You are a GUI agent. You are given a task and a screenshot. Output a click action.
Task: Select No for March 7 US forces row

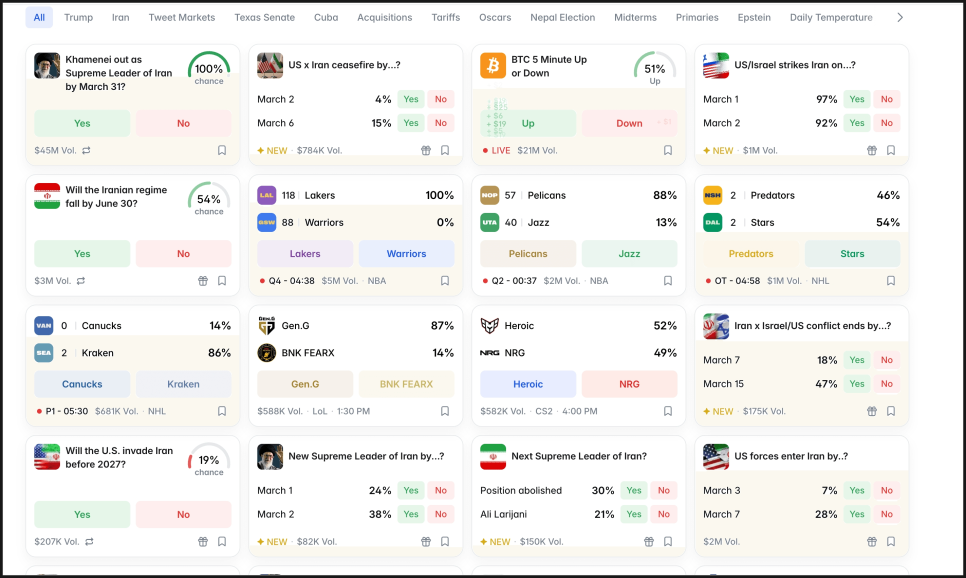coord(887,514)
